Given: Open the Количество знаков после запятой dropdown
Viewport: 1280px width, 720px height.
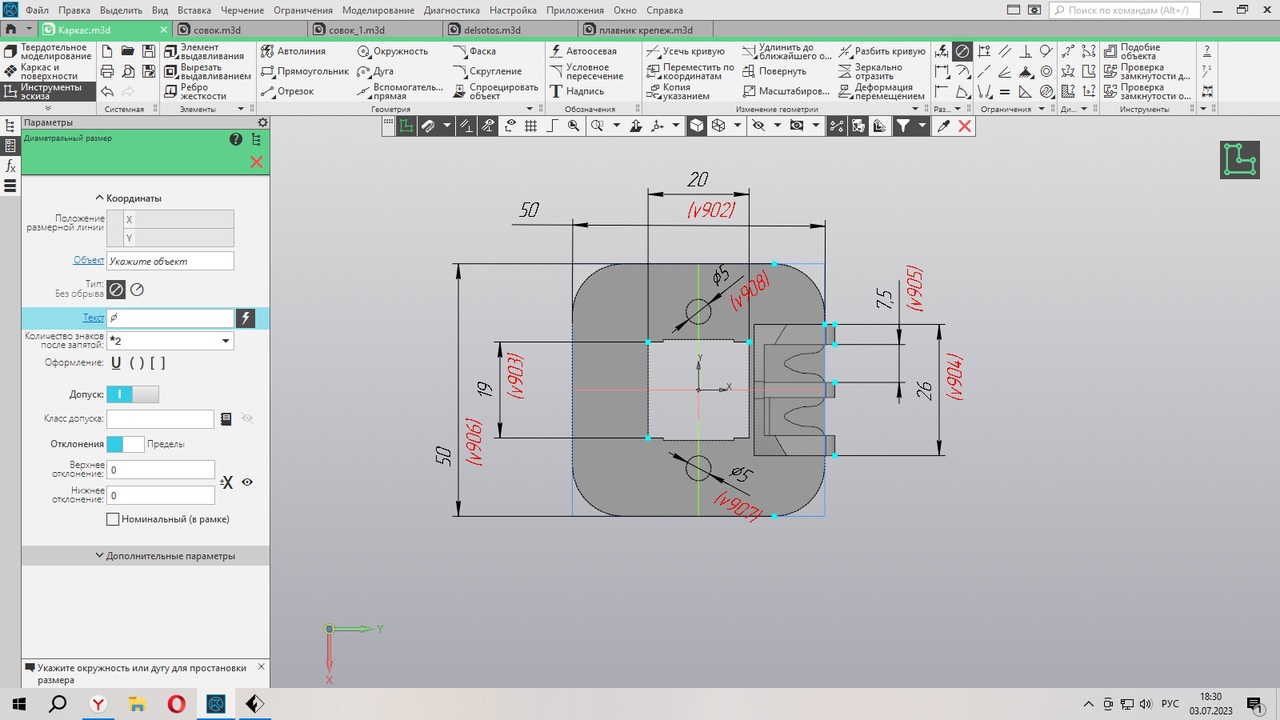Looking at the screenshot, I should click(226, 341).
